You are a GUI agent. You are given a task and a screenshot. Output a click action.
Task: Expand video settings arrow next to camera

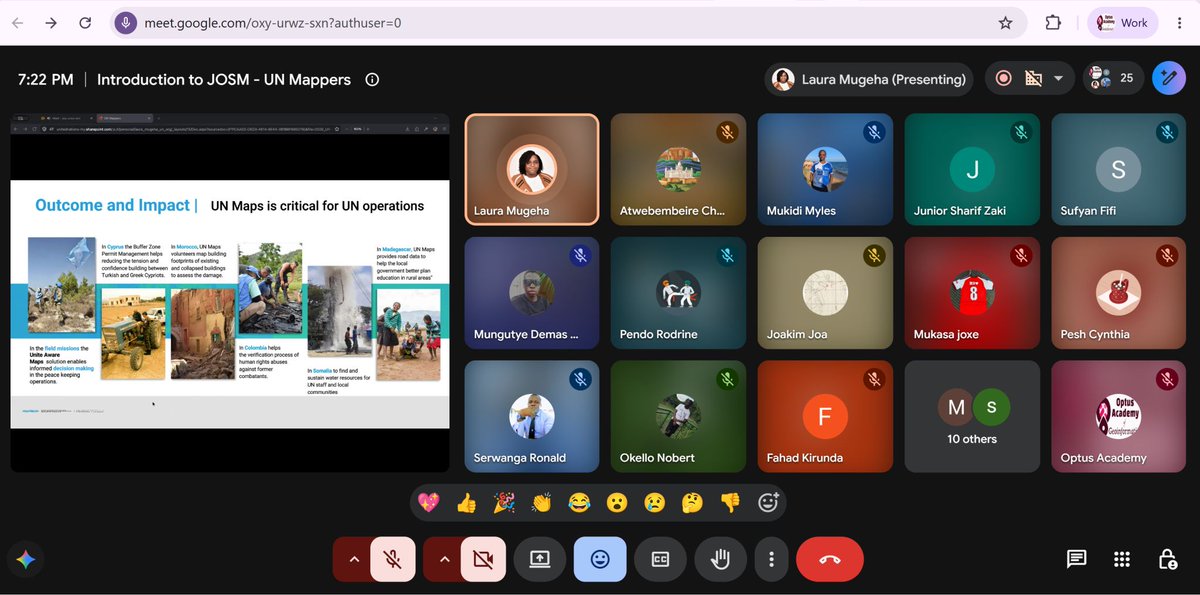tap(444, 560)
